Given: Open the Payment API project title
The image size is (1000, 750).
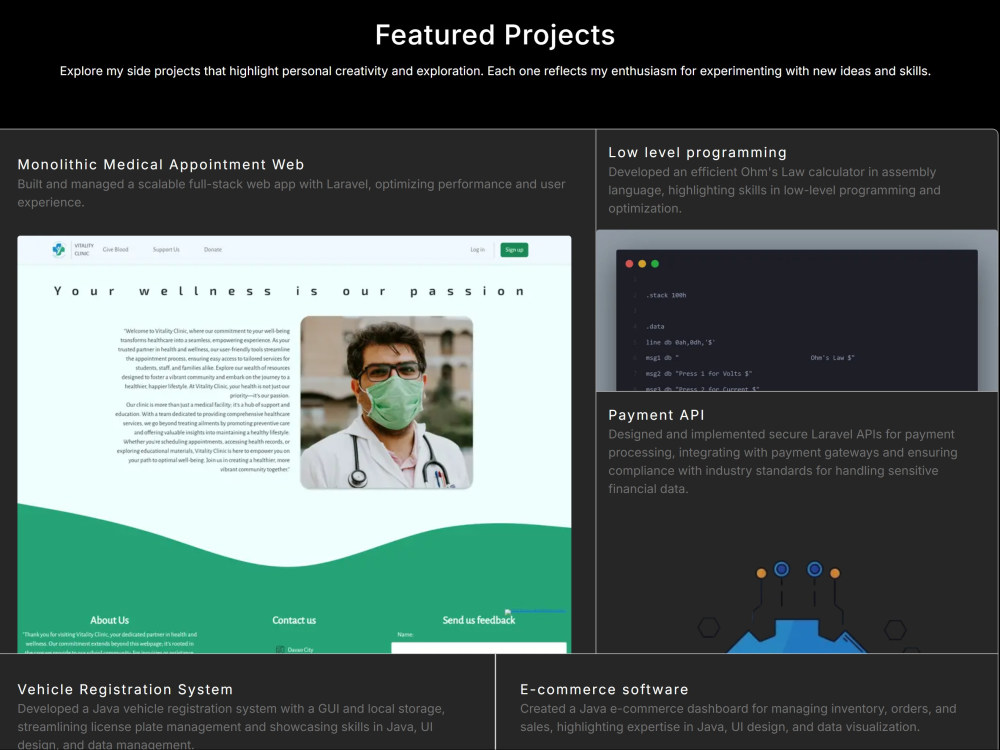Looking at the screenshot, I should 656,415.
